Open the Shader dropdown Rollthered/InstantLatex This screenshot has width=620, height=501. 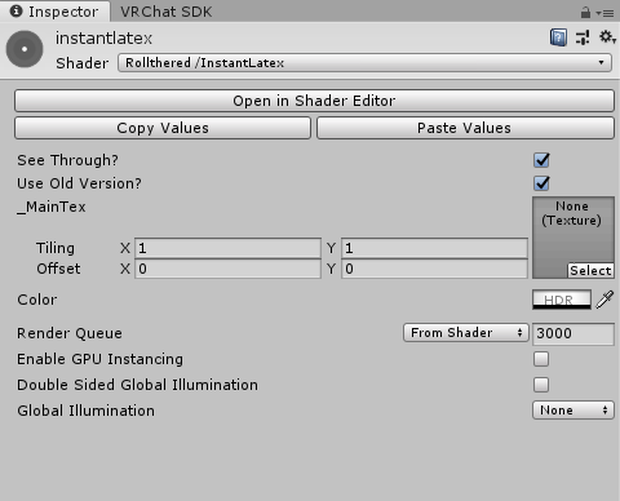click(365, 63)
